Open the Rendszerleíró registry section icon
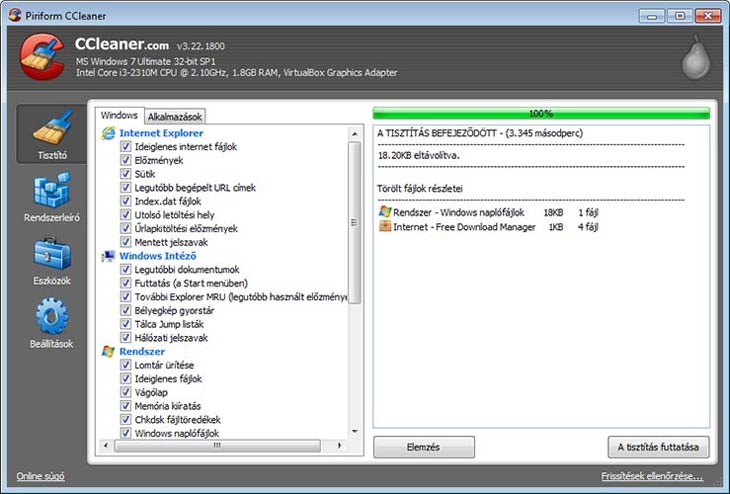The image size is (730, 494). (x=52, y=190)
